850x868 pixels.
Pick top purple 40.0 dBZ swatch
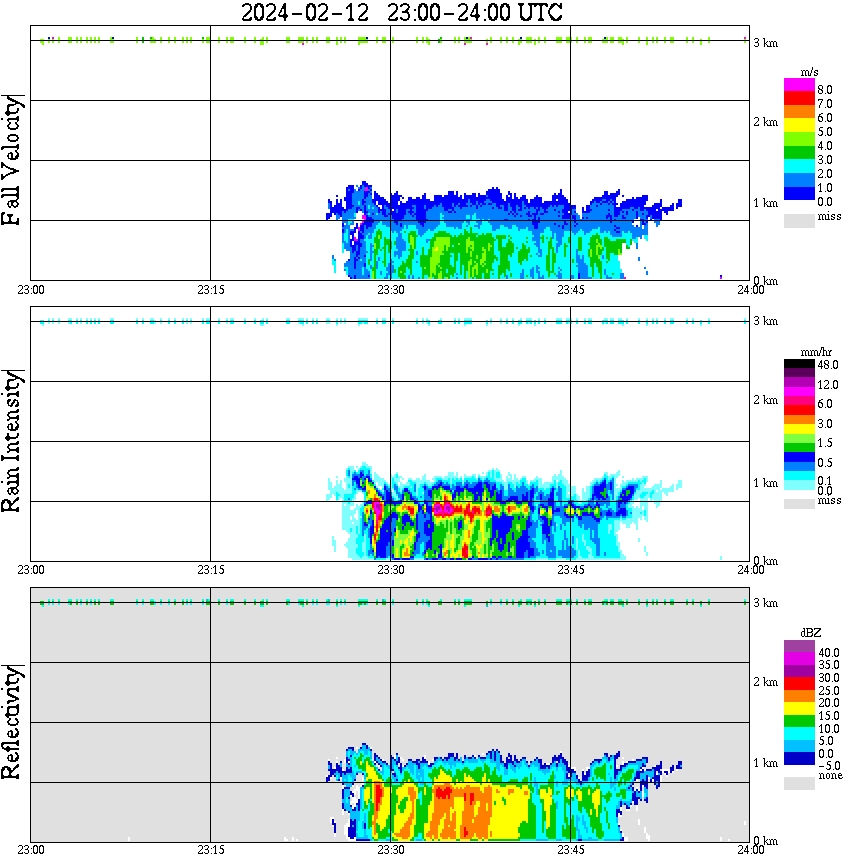click(799, 646)
